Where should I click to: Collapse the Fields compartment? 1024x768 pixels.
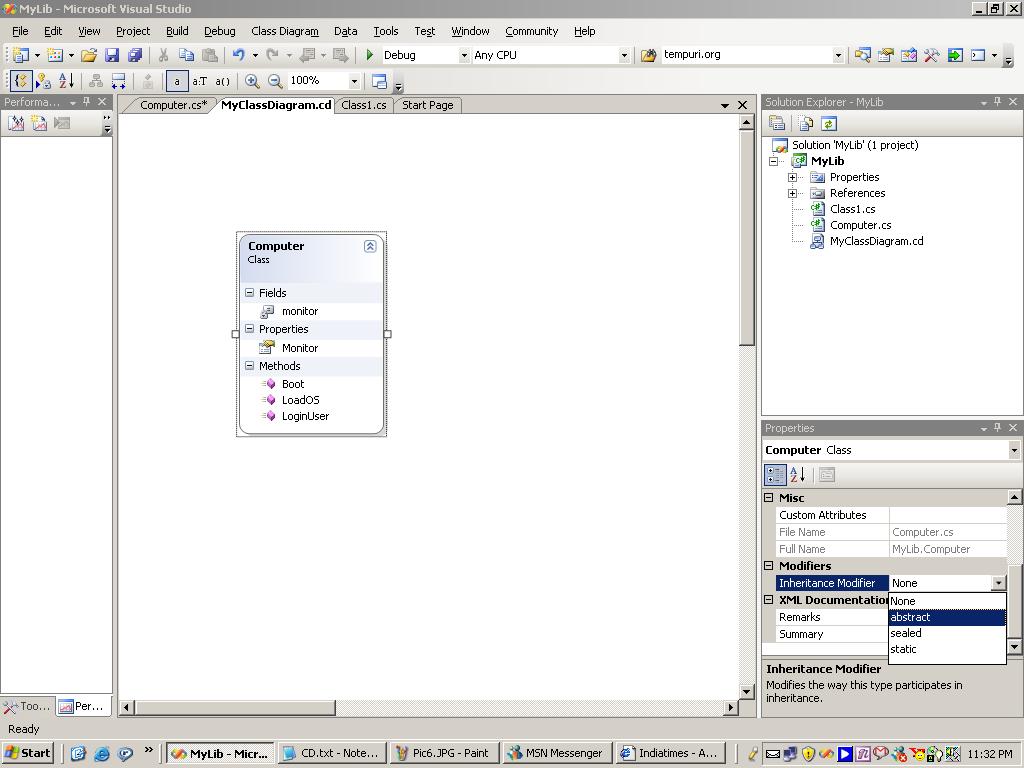pyautogui.click(x=249, y=293)
